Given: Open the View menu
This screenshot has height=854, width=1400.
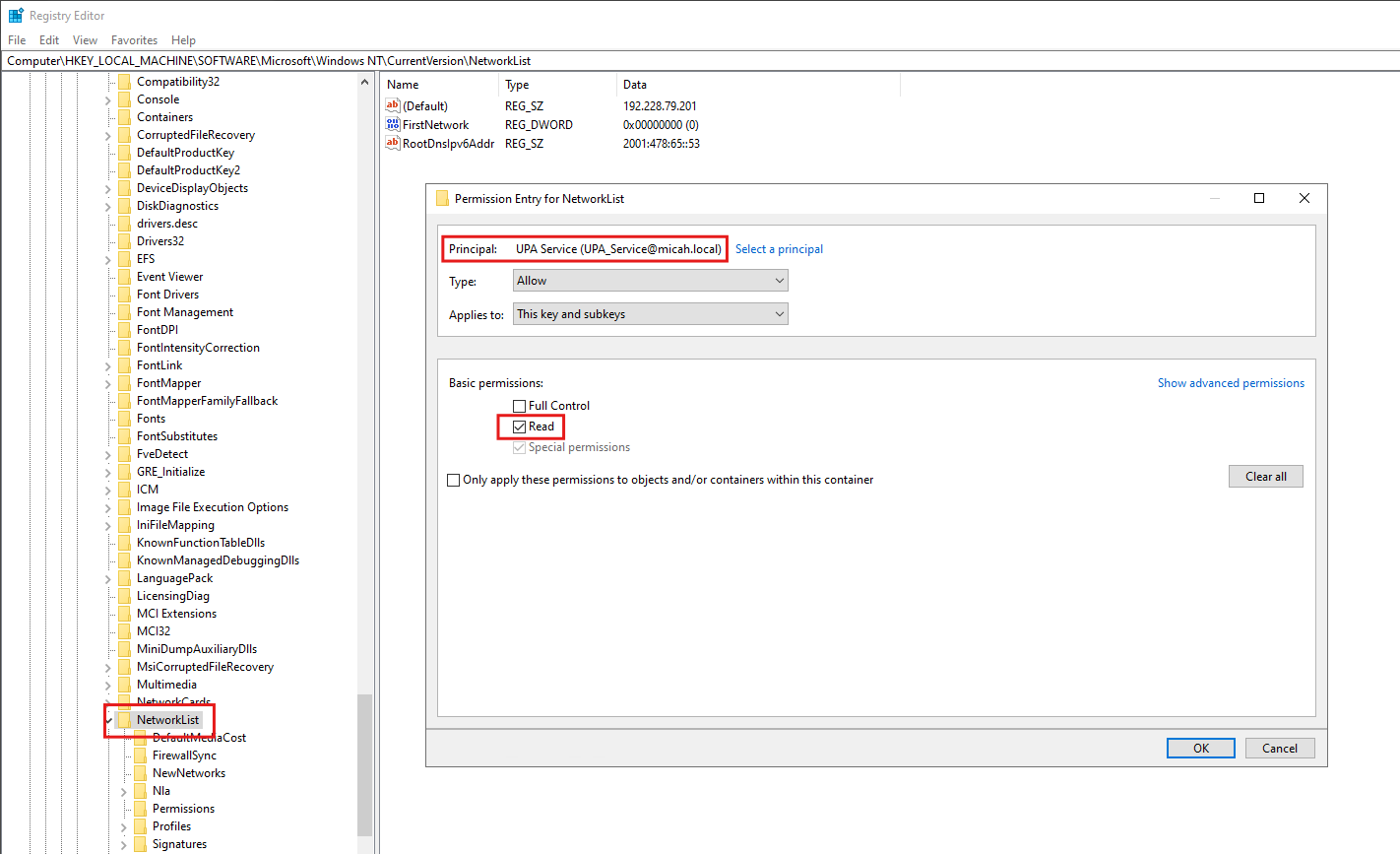Looking at the screenshot, I should (x=85, y=40).
